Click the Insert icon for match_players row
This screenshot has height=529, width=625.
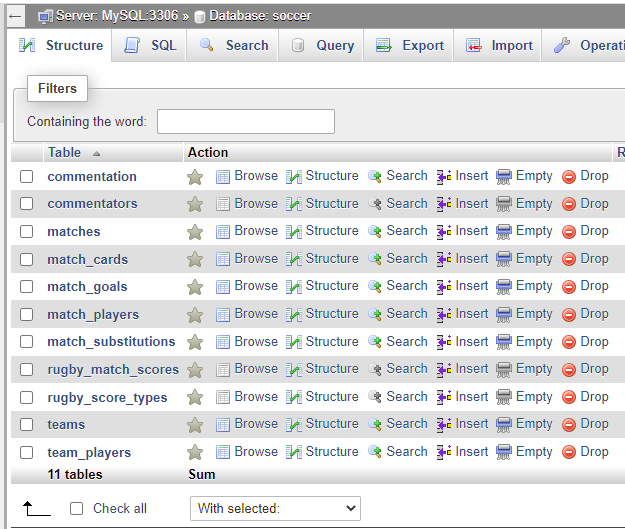pos(444,314)
